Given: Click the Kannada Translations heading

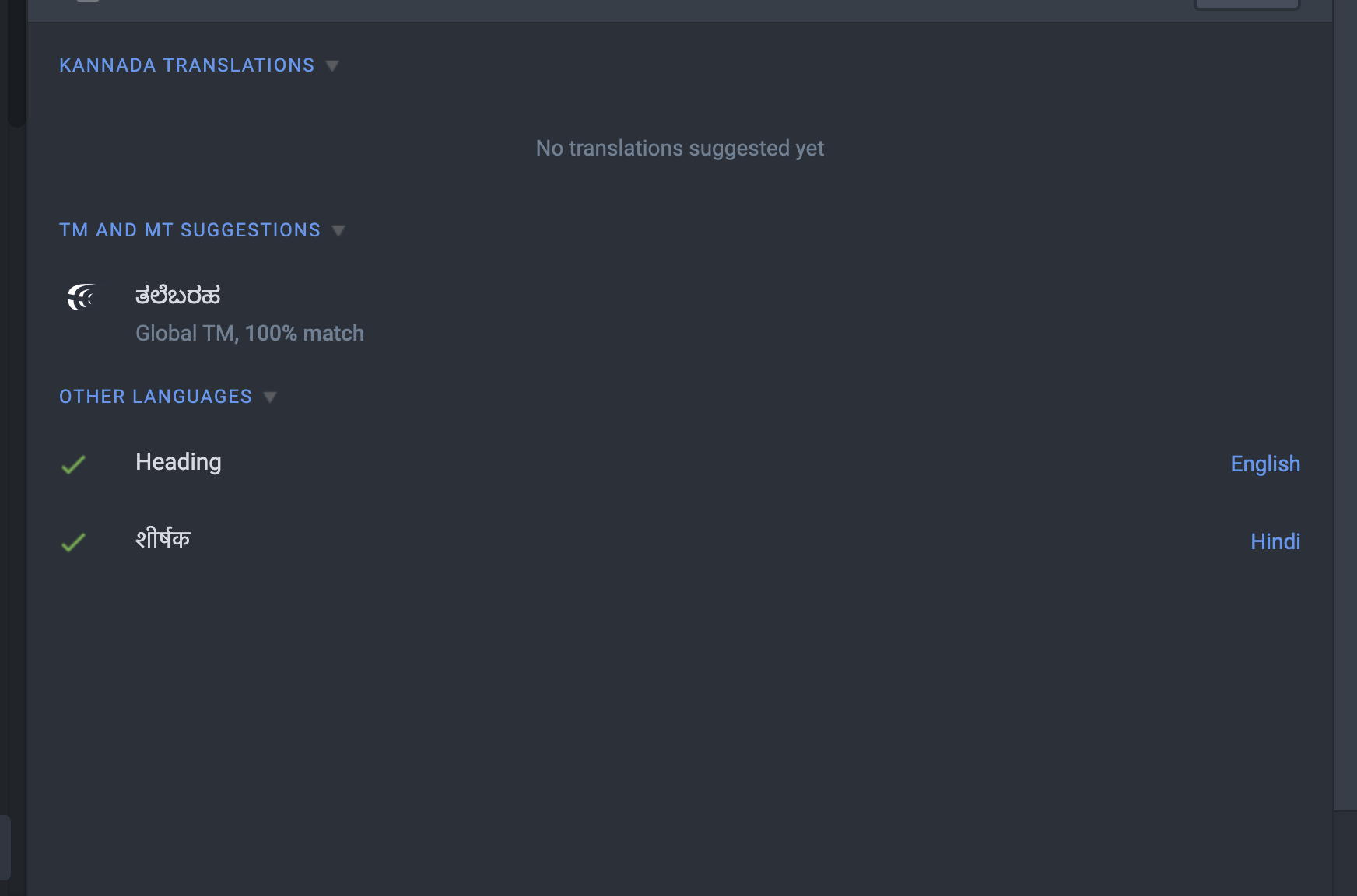Looking at the screenshot, I should 187,65.
